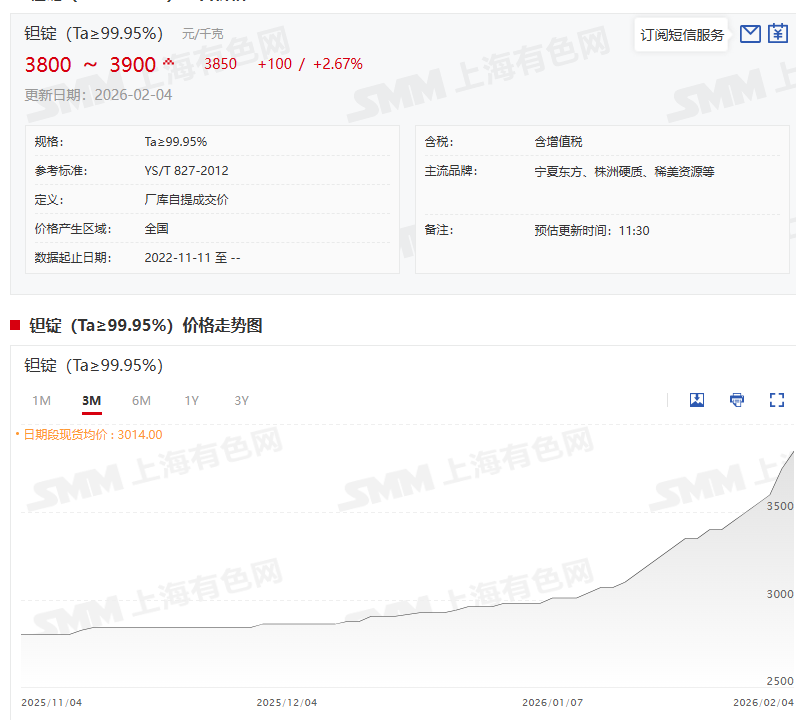The width and height of the screenshot is (796, 720).
Task: Click the red uptrend icon beside 3900
Action: (168, 63)
